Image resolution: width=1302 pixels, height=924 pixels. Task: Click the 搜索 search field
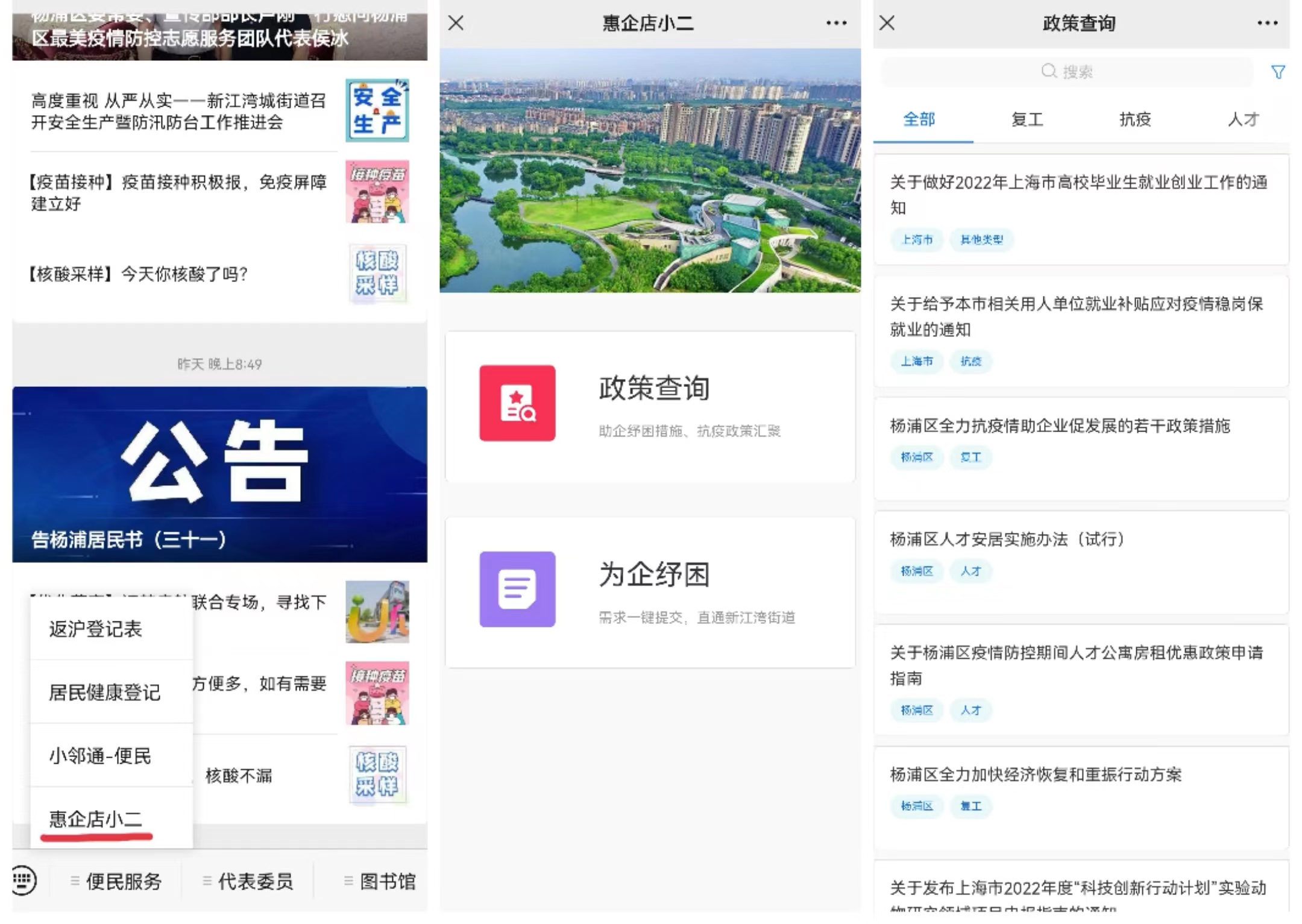[x=1067, y=72]
